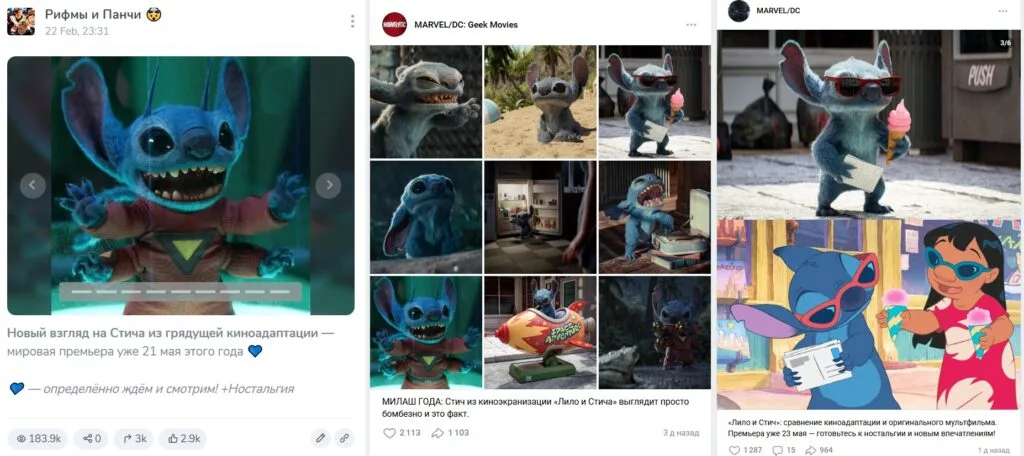Screen dimensions: 1024x456
Task: Open the grey growling Stitch thumbnail
Action: (426, 101)
